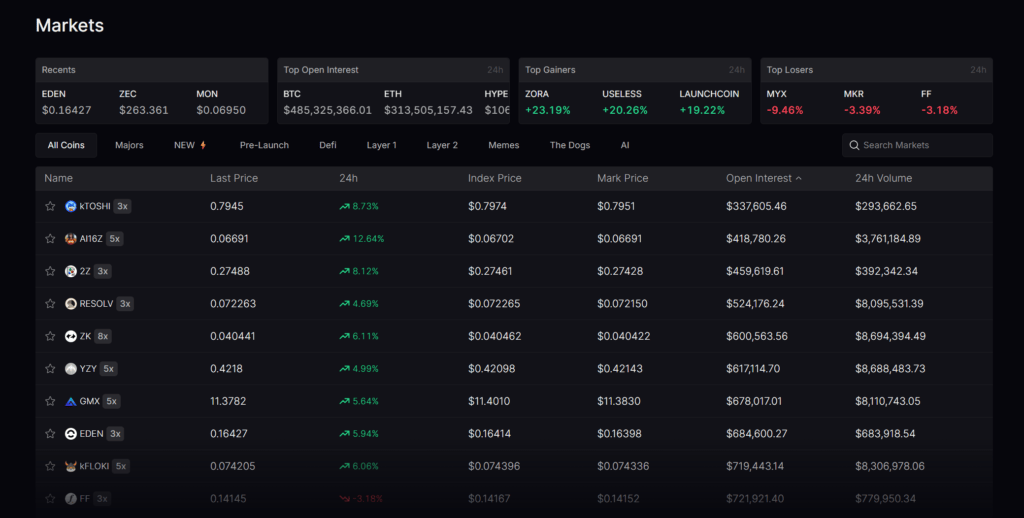This screenshot has height=518, width=1024.
Task: Sort by Last Price column header
Action: coord(234,178)
